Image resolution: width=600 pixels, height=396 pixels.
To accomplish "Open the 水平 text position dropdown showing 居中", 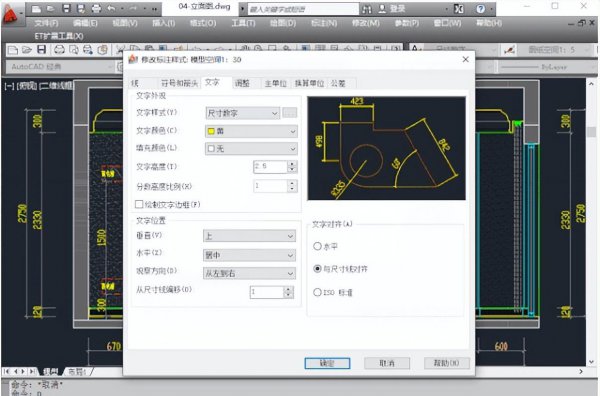I will (249, 255).
